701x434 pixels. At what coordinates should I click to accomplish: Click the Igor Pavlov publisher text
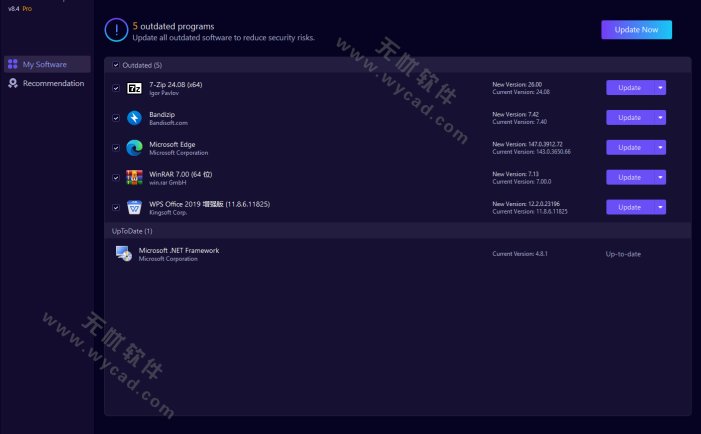(x=164, y=93)
